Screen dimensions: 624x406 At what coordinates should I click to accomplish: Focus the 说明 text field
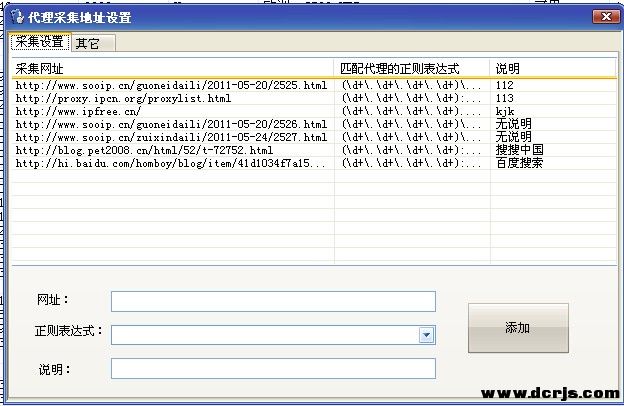pyautogui.click(x=273, y=369)
